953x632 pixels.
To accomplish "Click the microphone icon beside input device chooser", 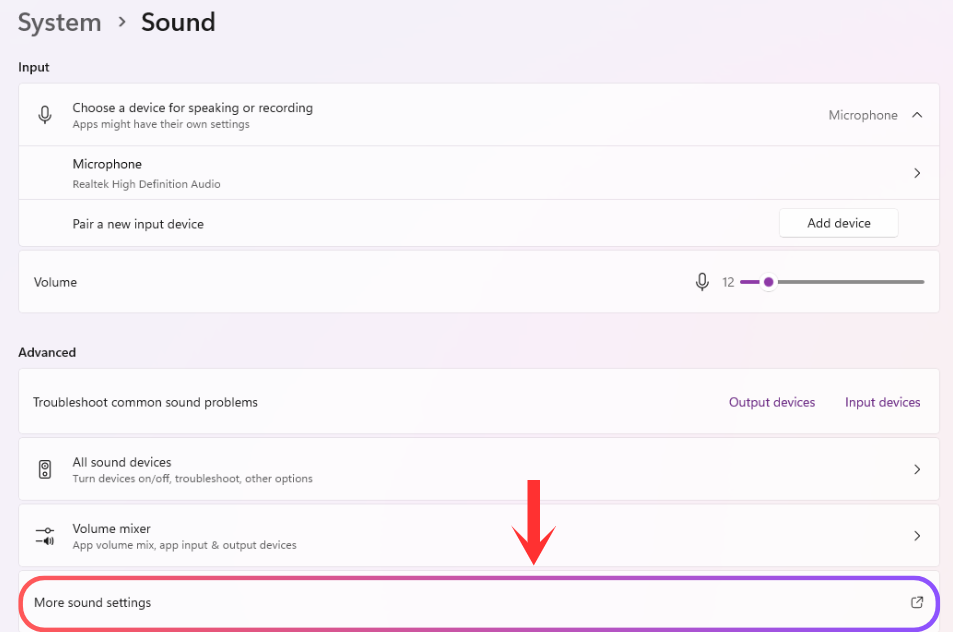I will (x=45, y=114).
